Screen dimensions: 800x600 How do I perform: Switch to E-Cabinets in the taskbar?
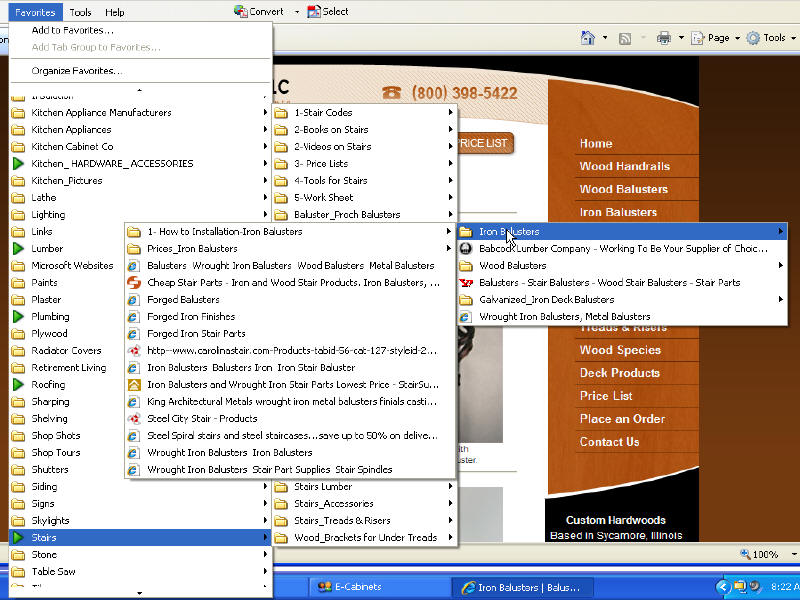pyautogui.click(x=358, y=587)
